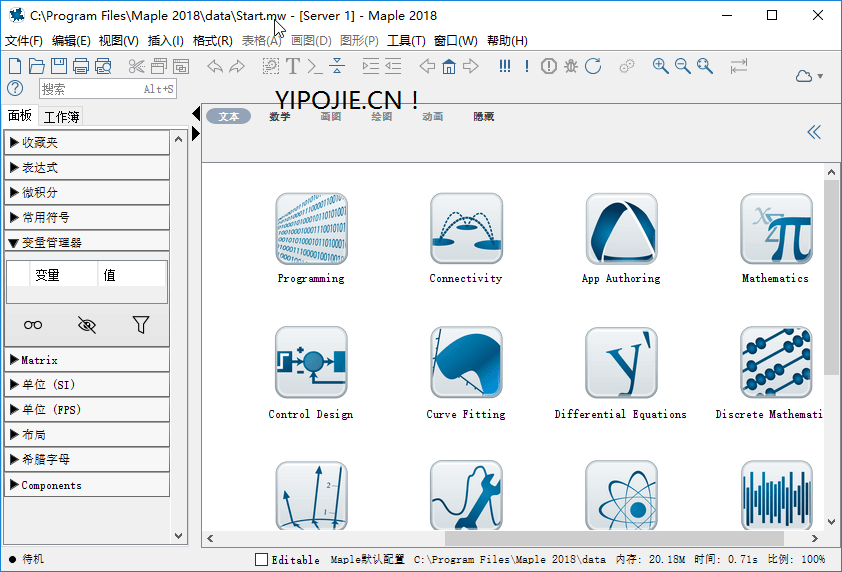Open debugger with bug icon
The image size is (842, 572).
[571, 66]
